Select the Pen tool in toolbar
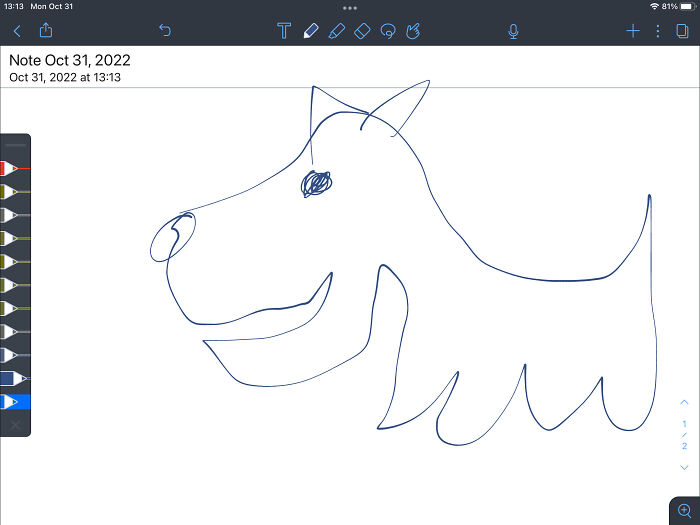Image resolution: width=700 pixels, height=525 pixels. pos(310,31)
